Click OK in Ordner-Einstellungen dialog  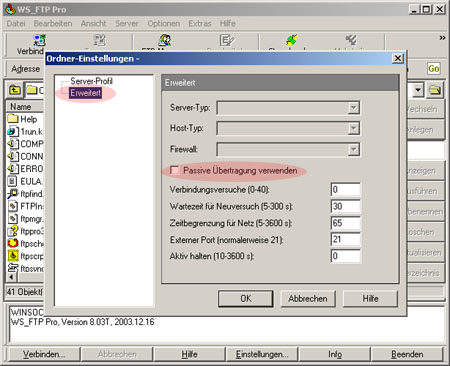click(246, 298)
